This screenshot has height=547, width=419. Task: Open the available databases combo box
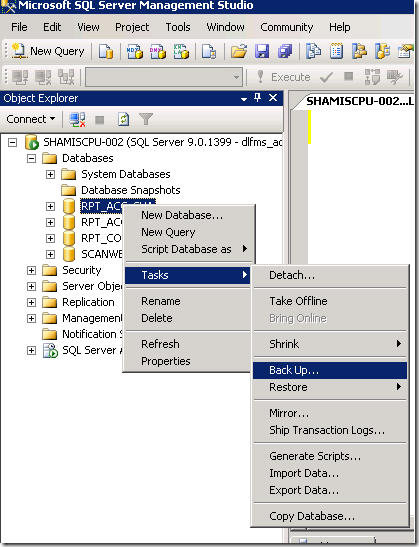click(x=164, y=77)
